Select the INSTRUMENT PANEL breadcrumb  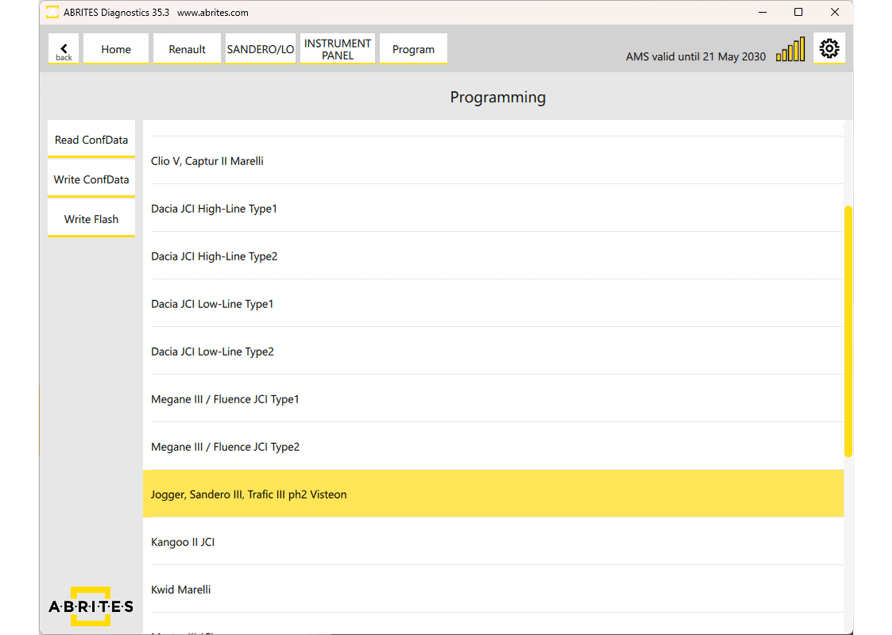point(337,49)
